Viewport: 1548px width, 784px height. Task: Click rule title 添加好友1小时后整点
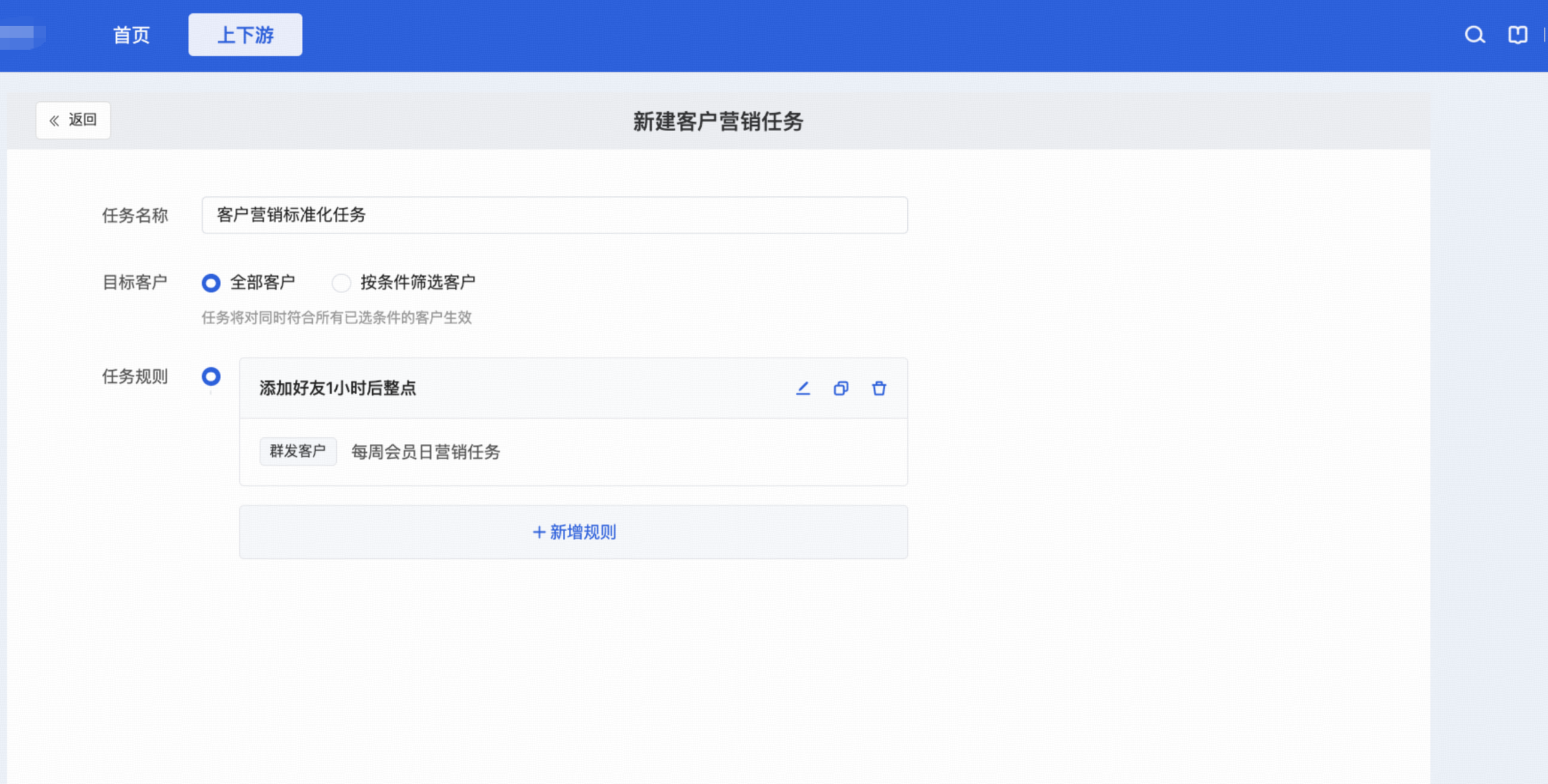(x=337, y=388)
